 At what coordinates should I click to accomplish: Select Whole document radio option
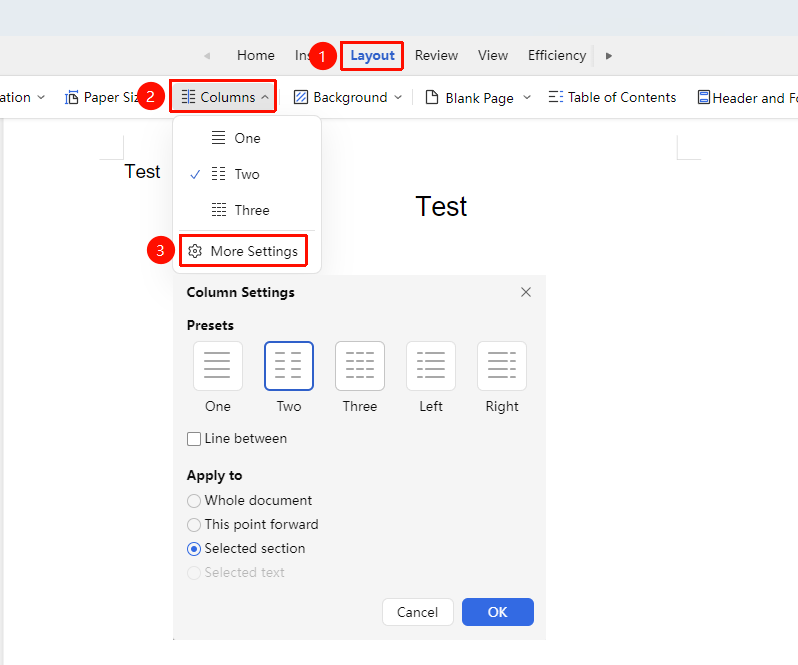194,501
